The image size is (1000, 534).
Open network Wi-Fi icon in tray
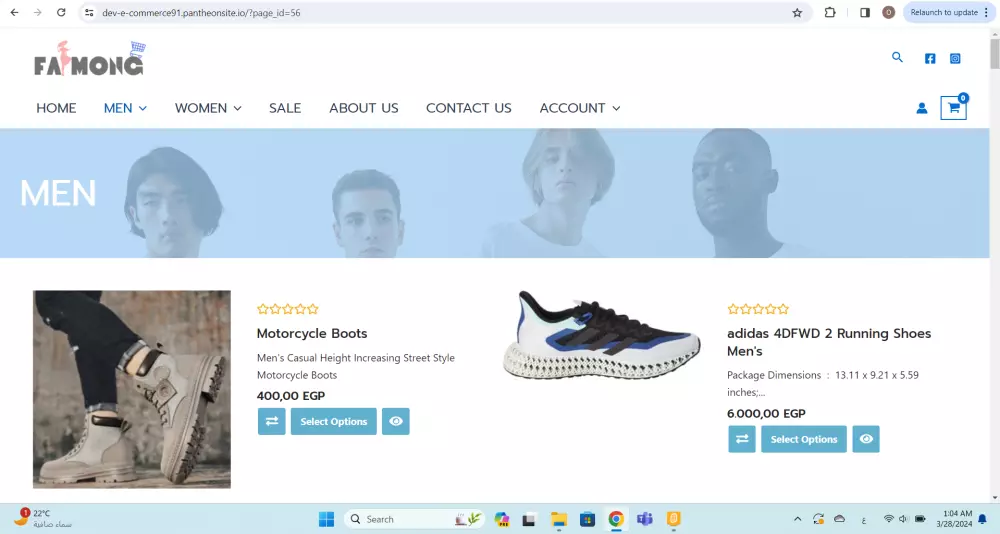tap(888, 519)
